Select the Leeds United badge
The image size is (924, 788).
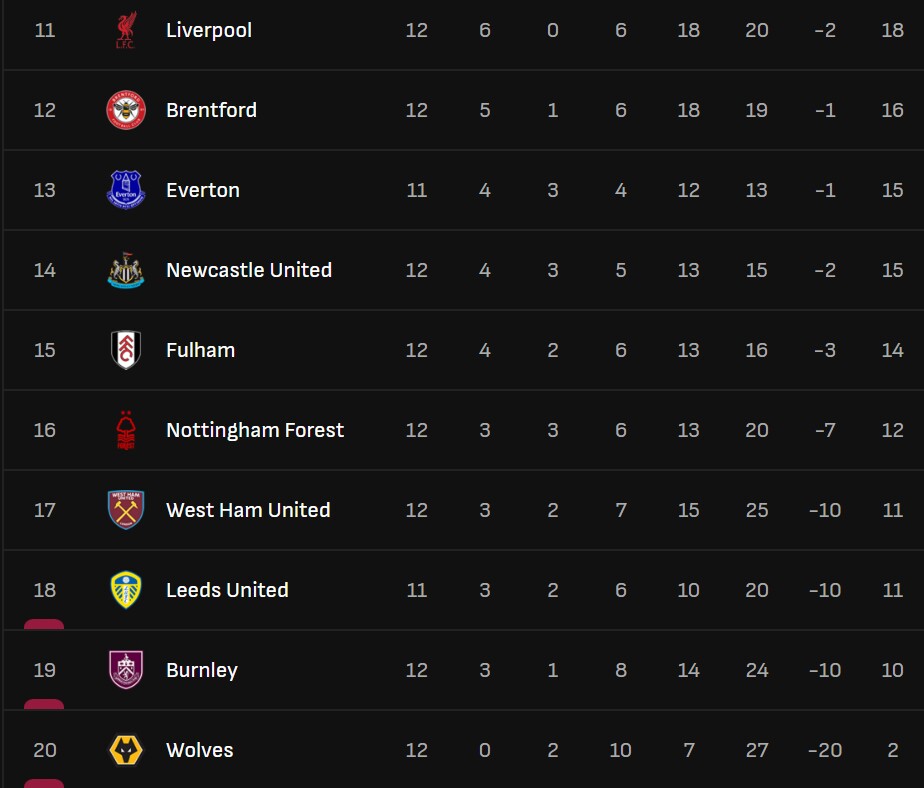[x=126, y=590]
